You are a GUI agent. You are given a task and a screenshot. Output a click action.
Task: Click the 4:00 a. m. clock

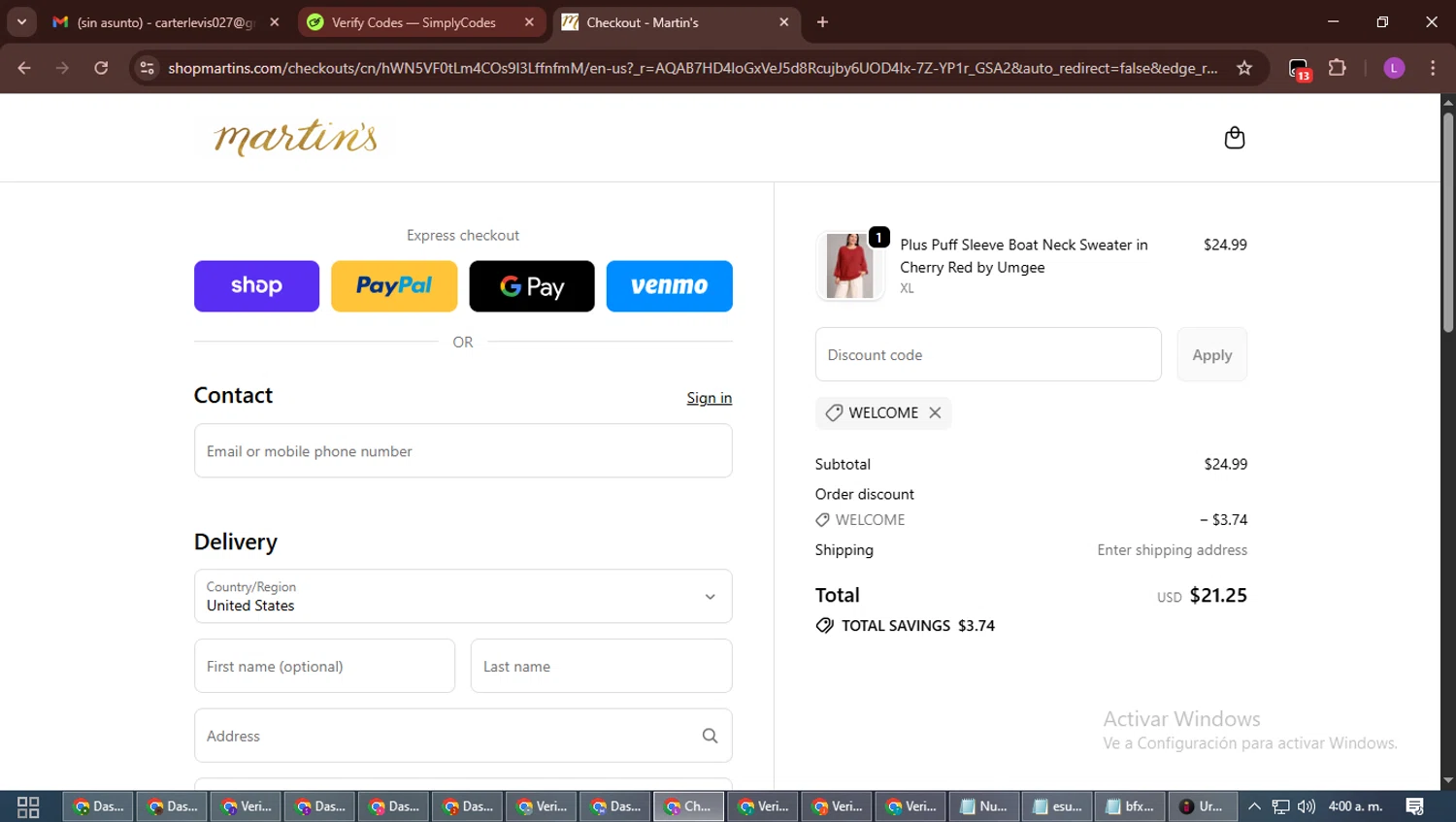point(1355,806)
